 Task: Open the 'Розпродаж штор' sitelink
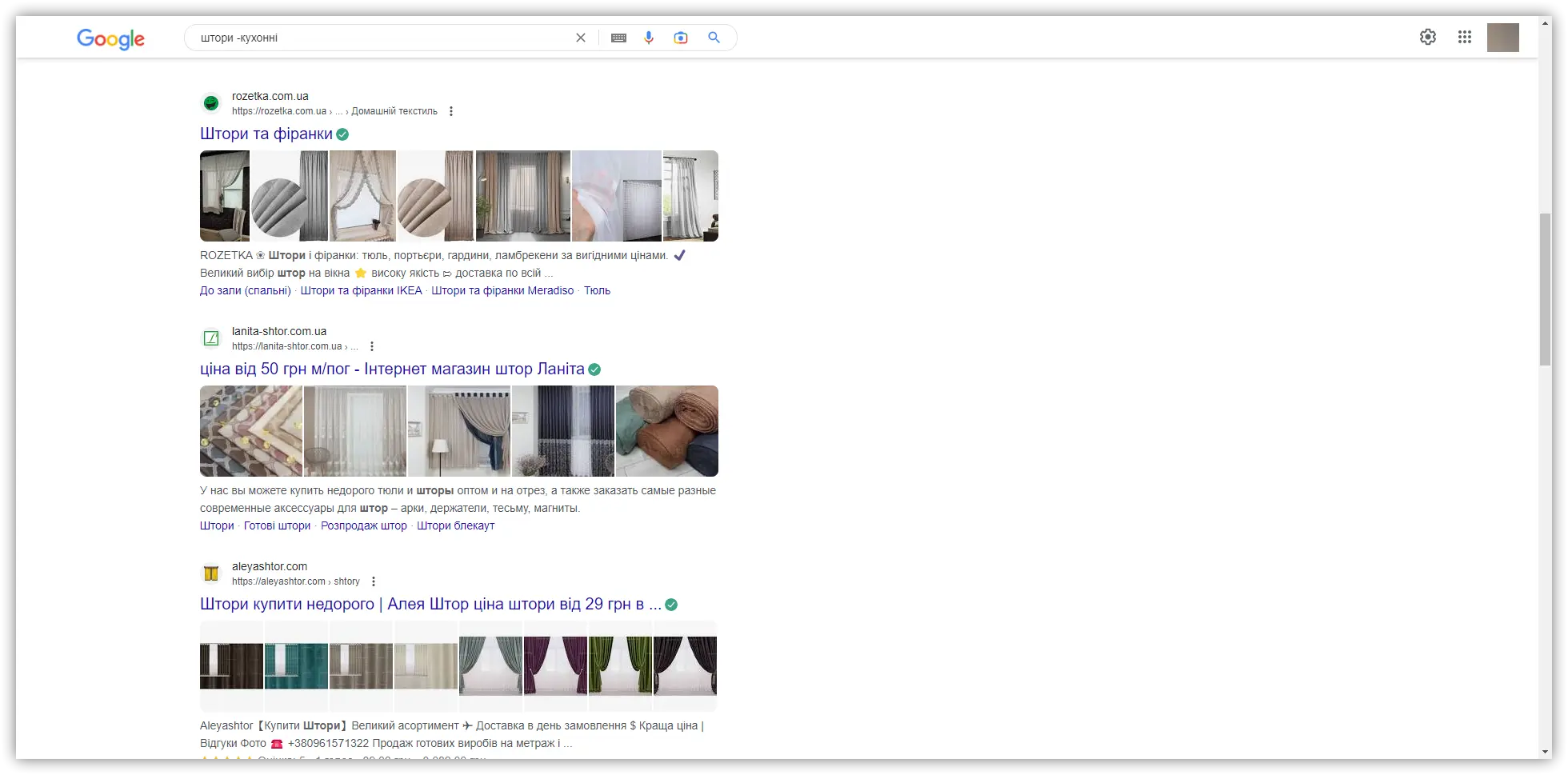click(364, 525)
